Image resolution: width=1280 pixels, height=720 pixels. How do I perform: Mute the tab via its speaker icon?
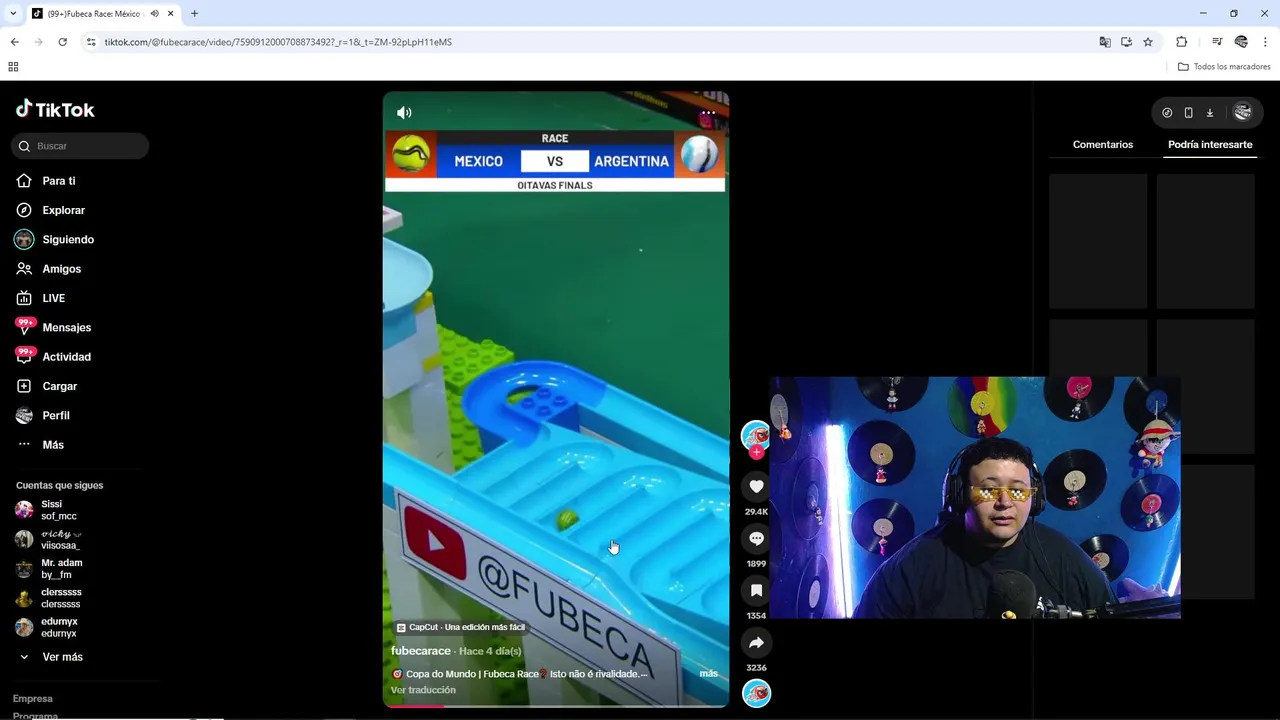pos(154,14)
